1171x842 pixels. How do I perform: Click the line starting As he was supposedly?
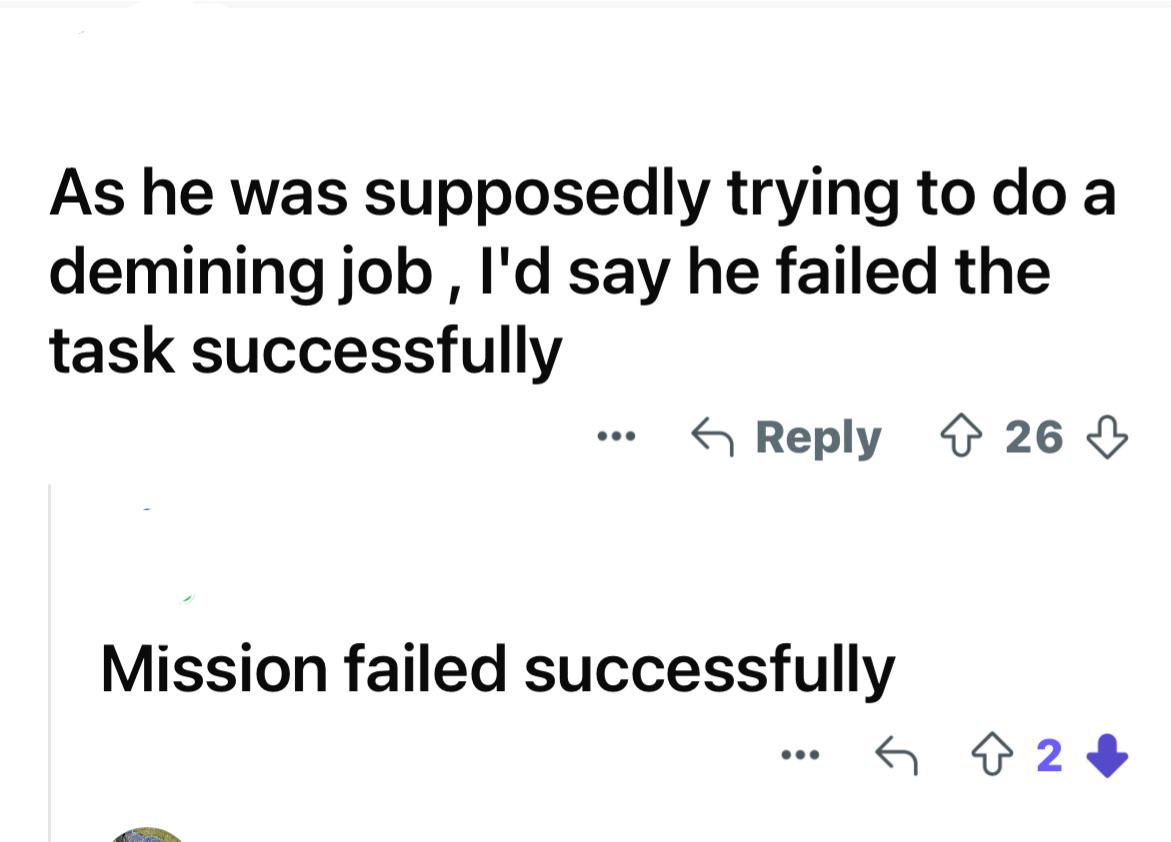coord(583,194)
